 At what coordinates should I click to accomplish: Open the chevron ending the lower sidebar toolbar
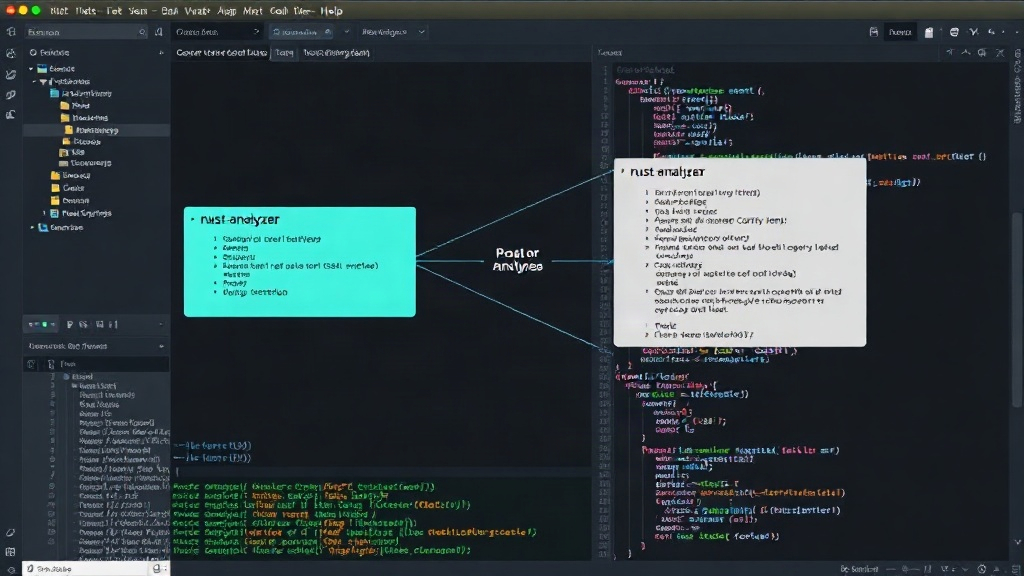click(x=161, y=325)
